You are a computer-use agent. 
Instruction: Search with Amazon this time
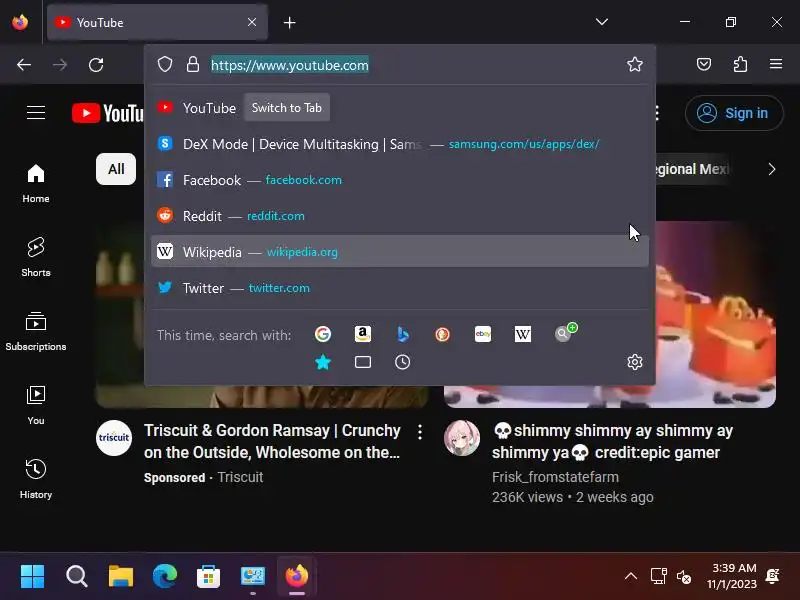coord(363,334)
